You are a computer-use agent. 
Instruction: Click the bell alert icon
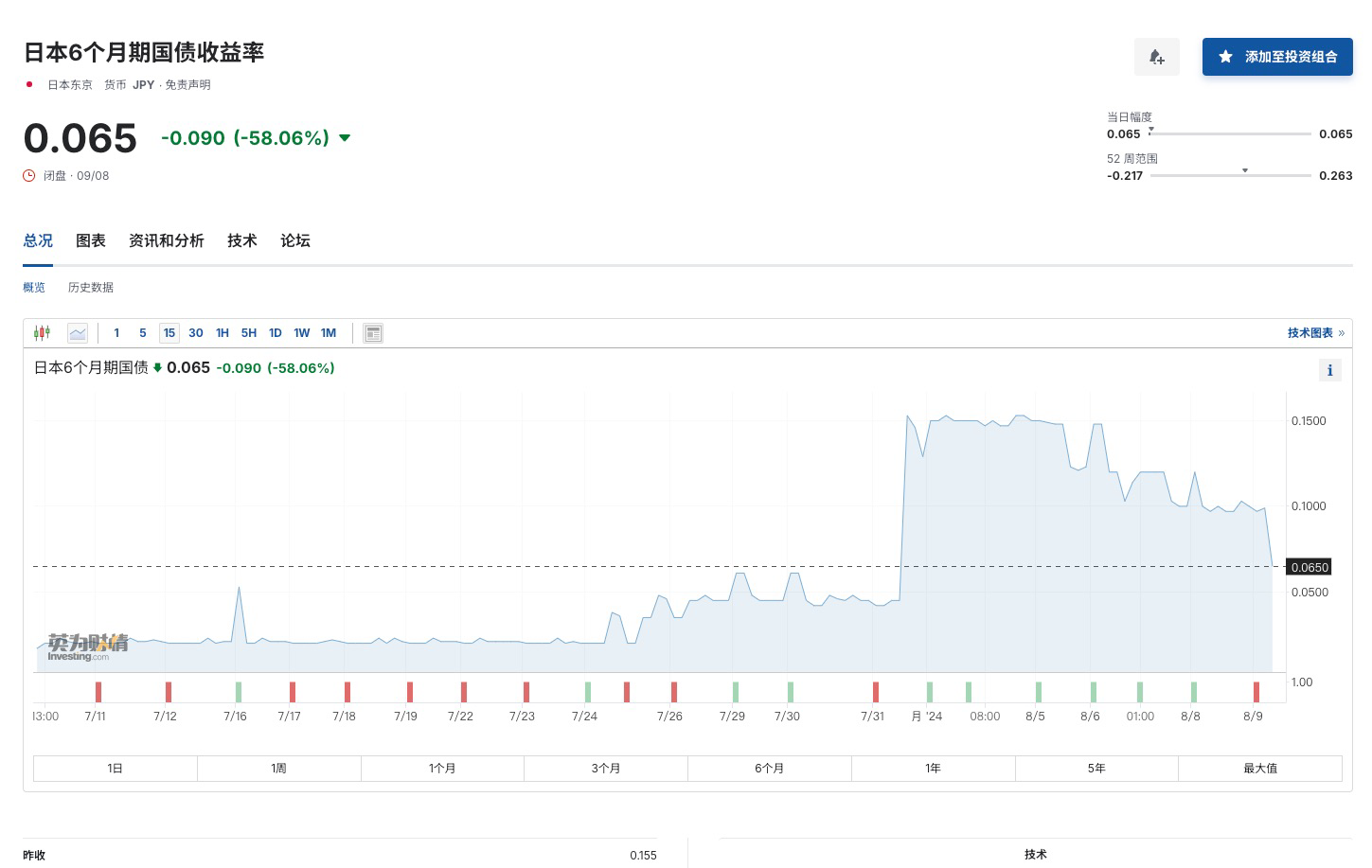point(1156,57)
